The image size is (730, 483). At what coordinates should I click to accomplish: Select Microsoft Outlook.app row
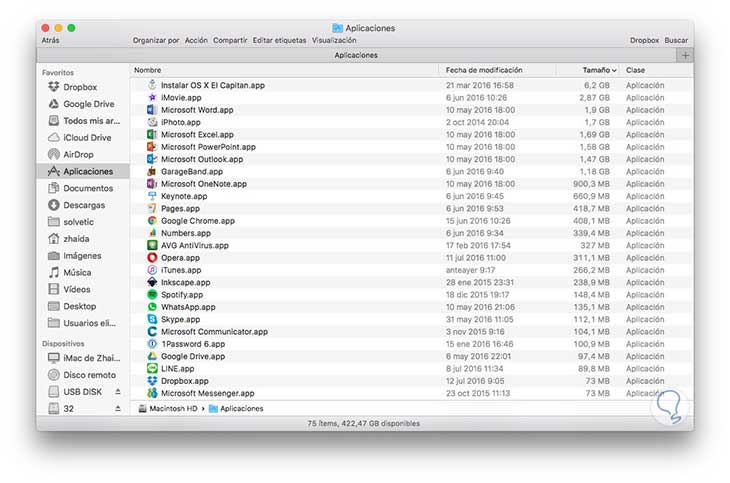pos(411,159)
